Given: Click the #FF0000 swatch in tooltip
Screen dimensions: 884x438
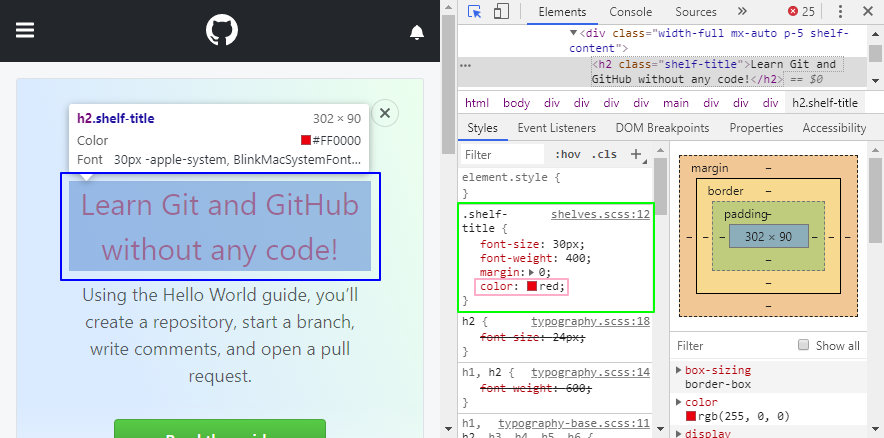Looking at the screenshot, I should 306,140.
